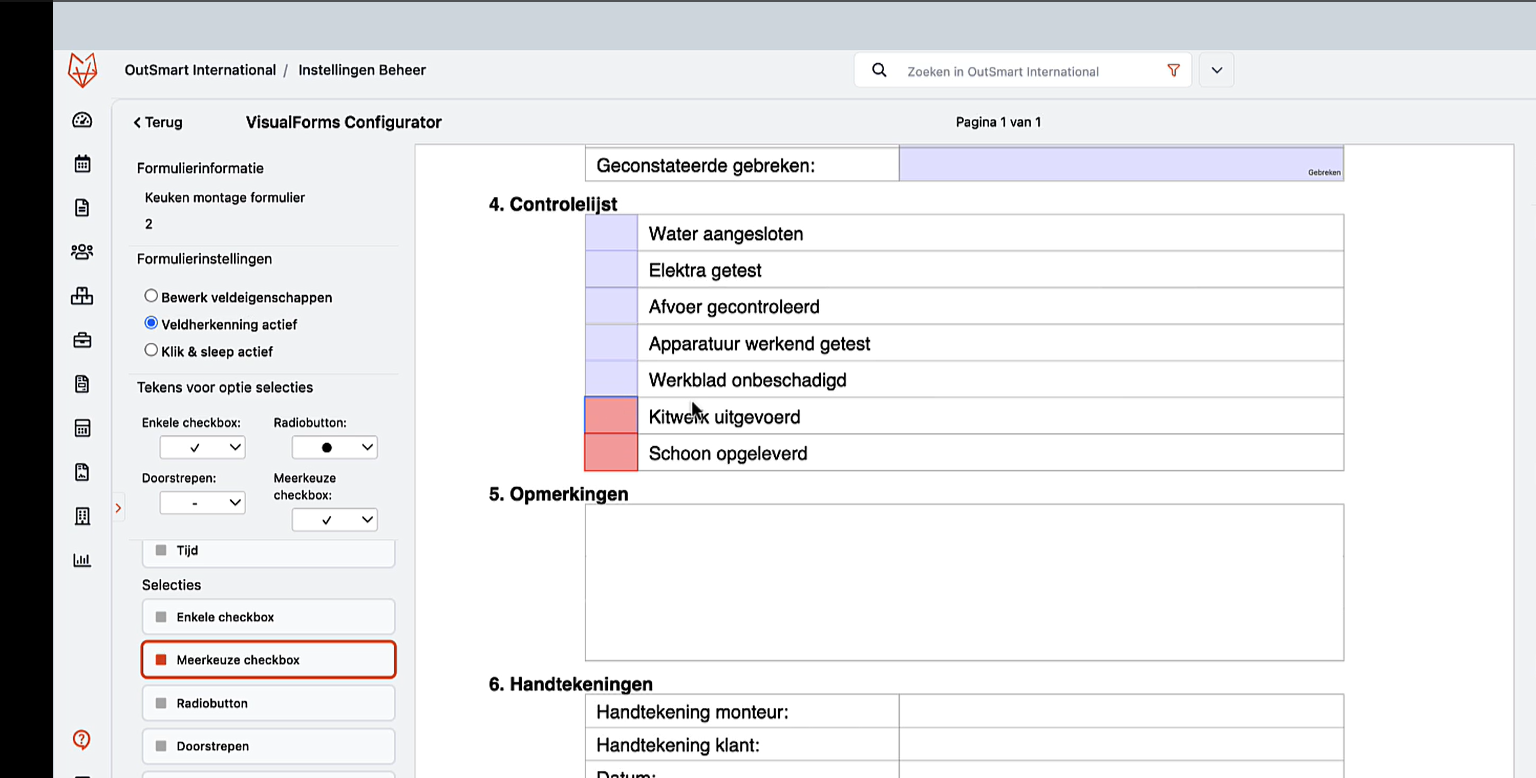The width and height of the screenshot is (1536, 778).
Task: Click the Terug navigation link
Action: pos(157,122)
